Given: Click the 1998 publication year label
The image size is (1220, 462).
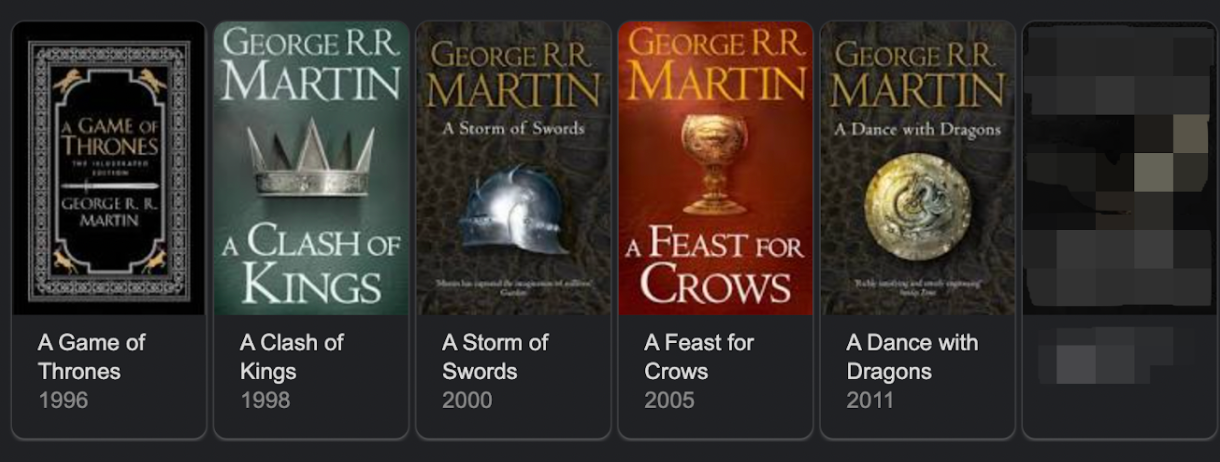Looking at the screenshot, I should (x=265, y=401).
